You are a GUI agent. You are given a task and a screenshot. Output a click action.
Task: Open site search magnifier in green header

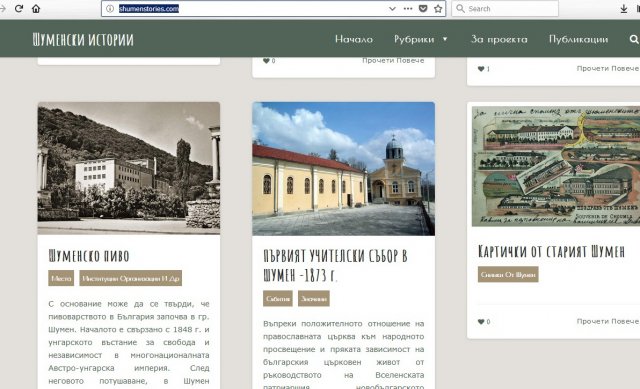(x=633, y=39)
